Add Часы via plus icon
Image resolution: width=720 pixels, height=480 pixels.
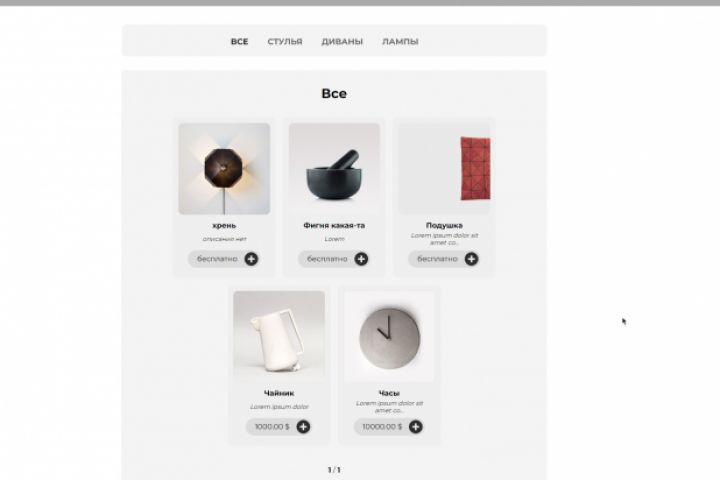pos(416,427)
